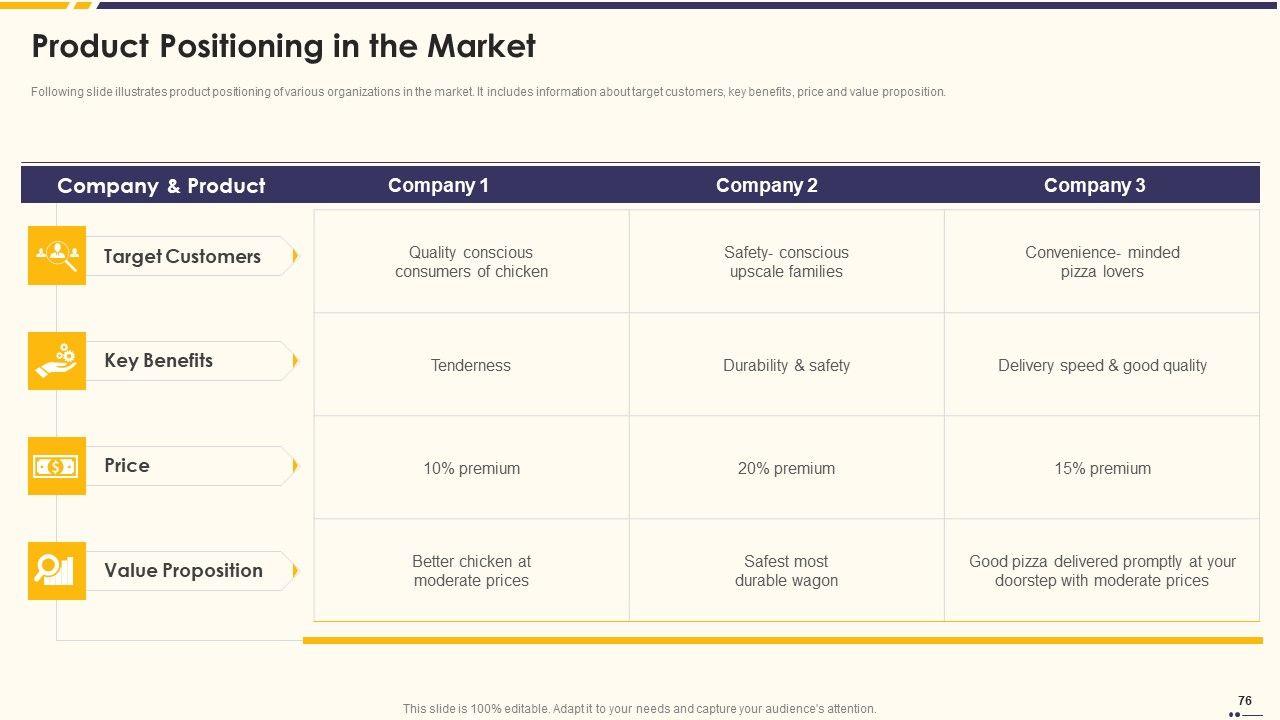
Task: Select the Company 1 column header
Action: (x=438, y=186)
